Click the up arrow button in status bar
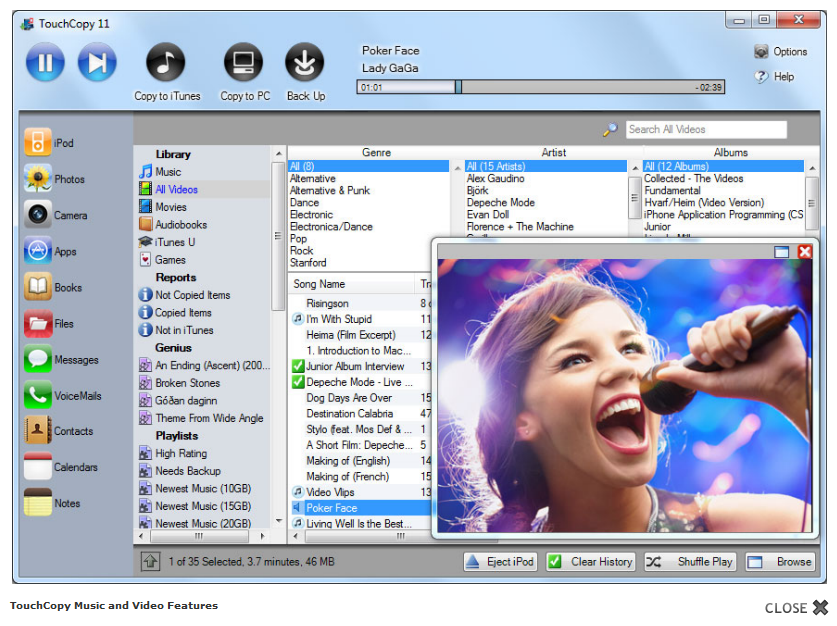Image resolution: width=837 pixels, height=626 pixels. (150, 562)
